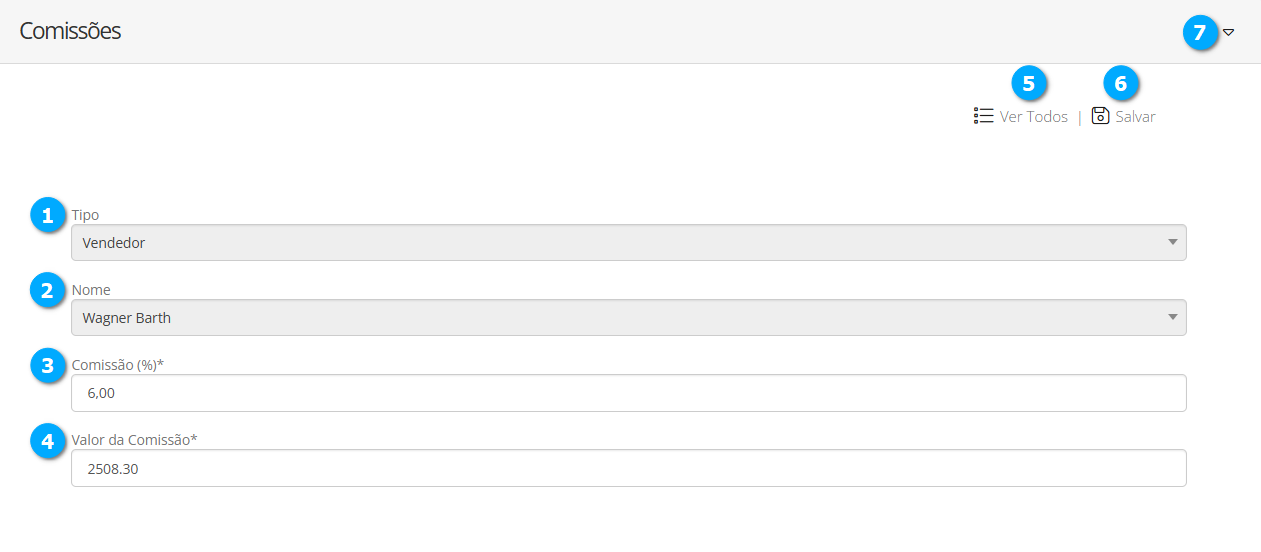Open the Tipo dropdown arrow

(1172, 242)
